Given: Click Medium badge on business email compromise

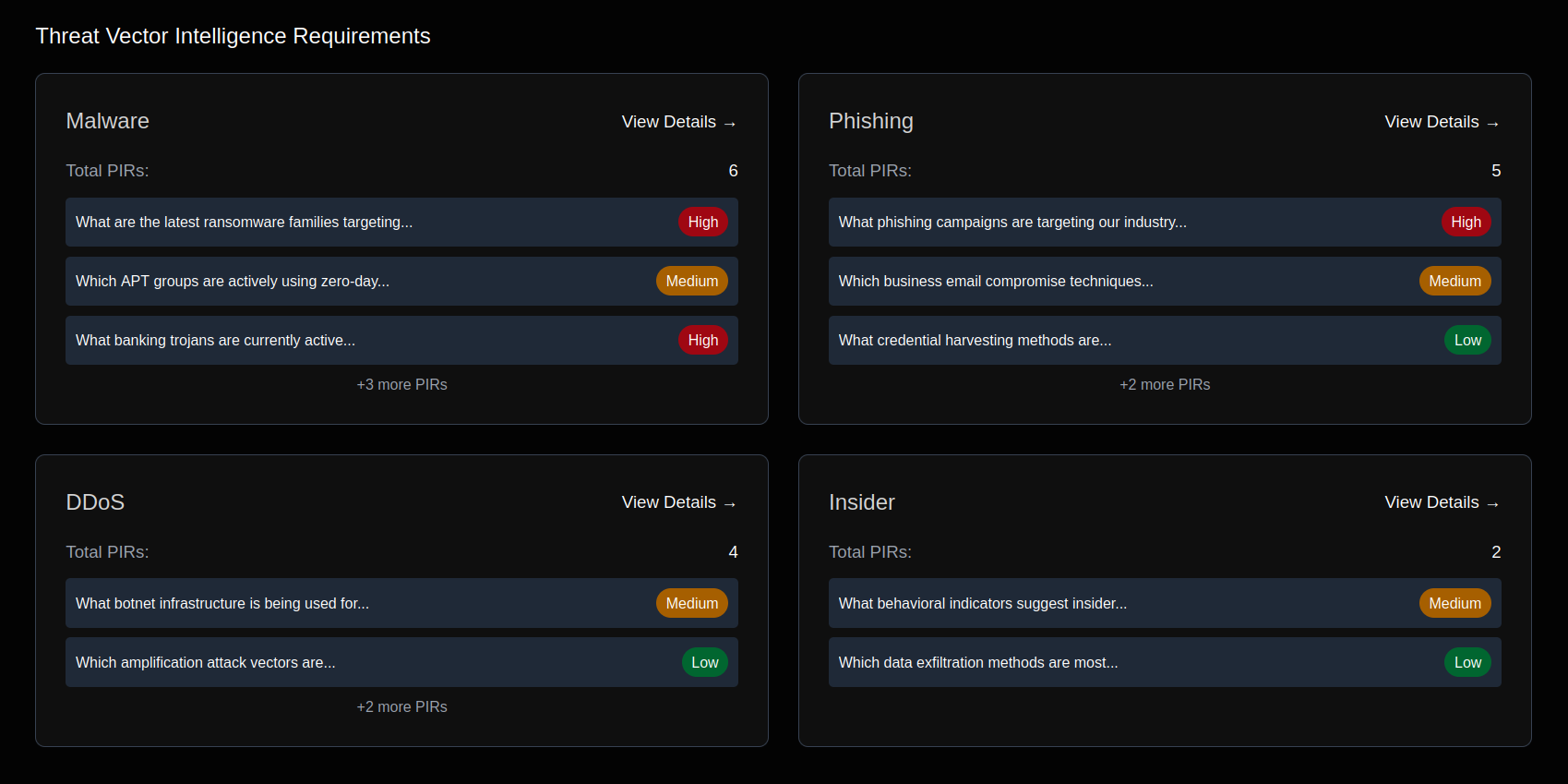Looking at the screenshot, I should 1454,282.
